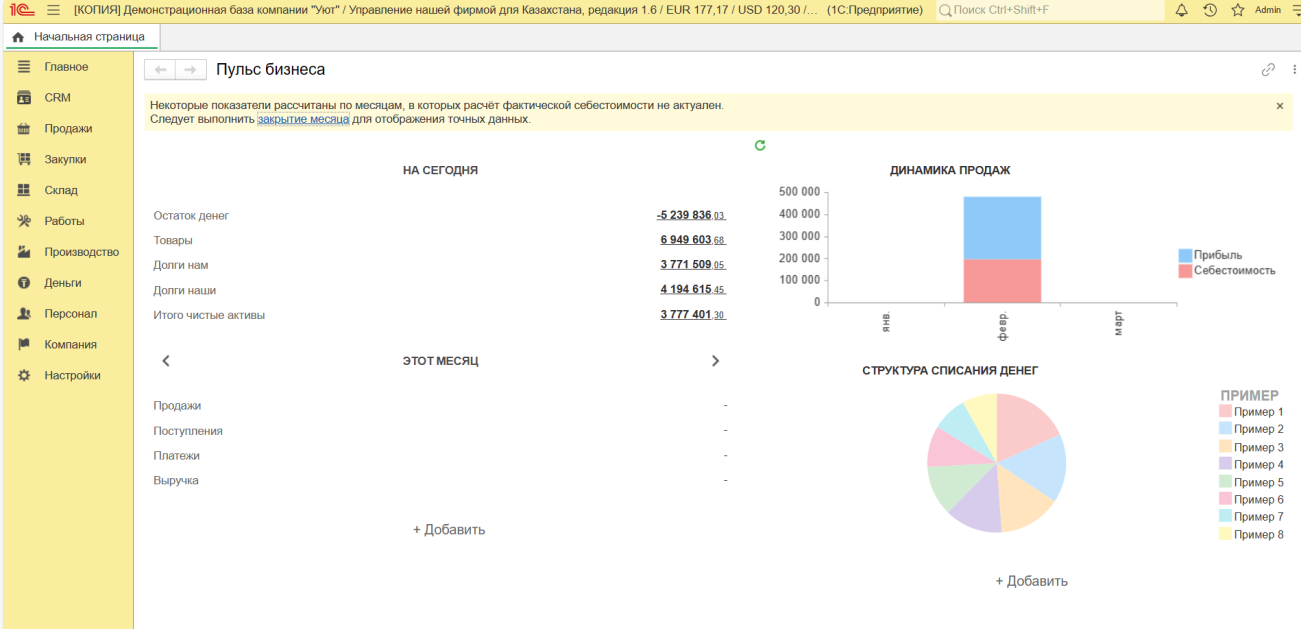Open the hamburger main menu icon
Image resolution: width=1301 pixels, height=629 pixels.
54,10
